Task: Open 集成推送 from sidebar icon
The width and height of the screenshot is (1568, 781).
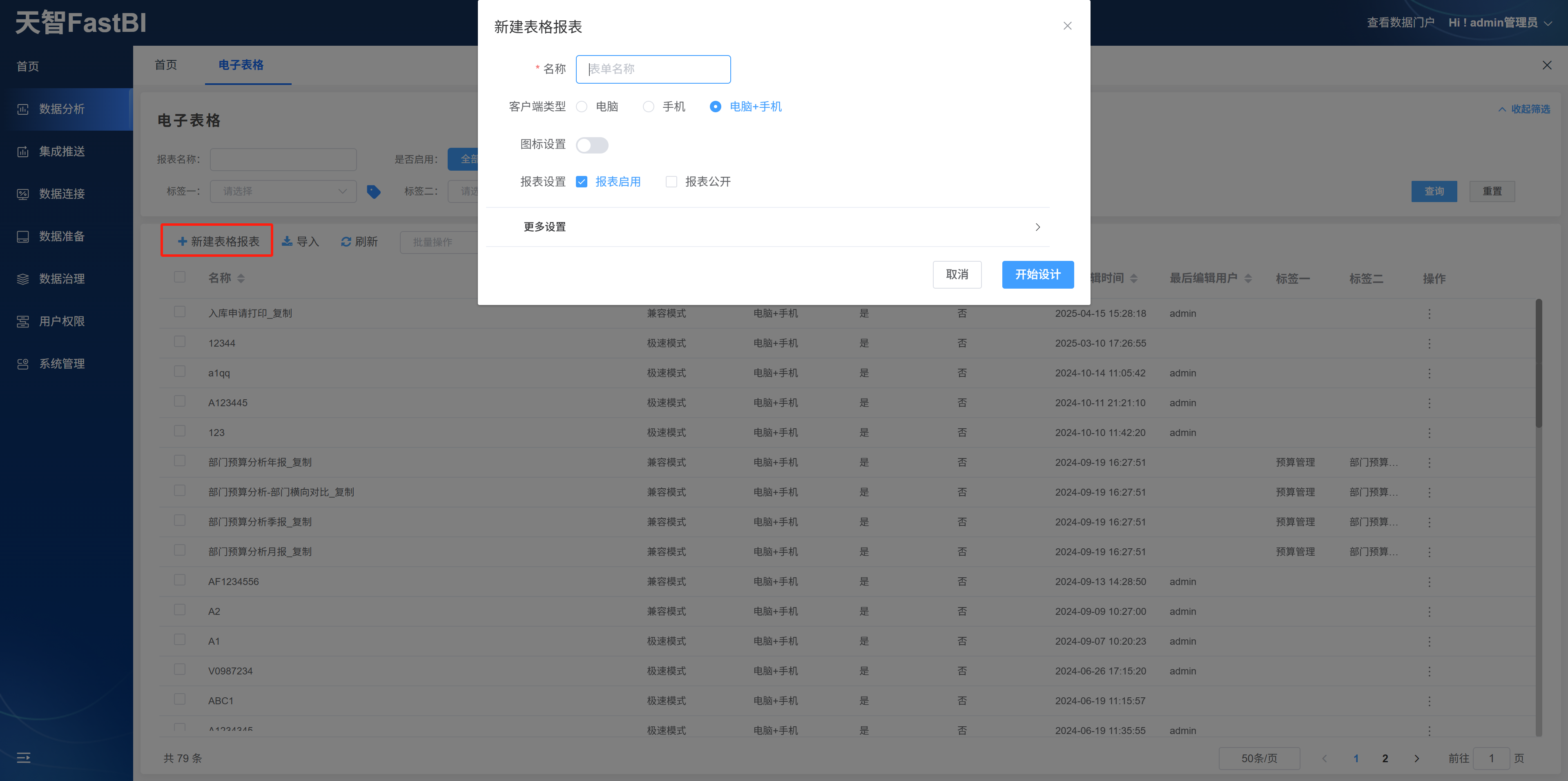Action: (22, 151)
